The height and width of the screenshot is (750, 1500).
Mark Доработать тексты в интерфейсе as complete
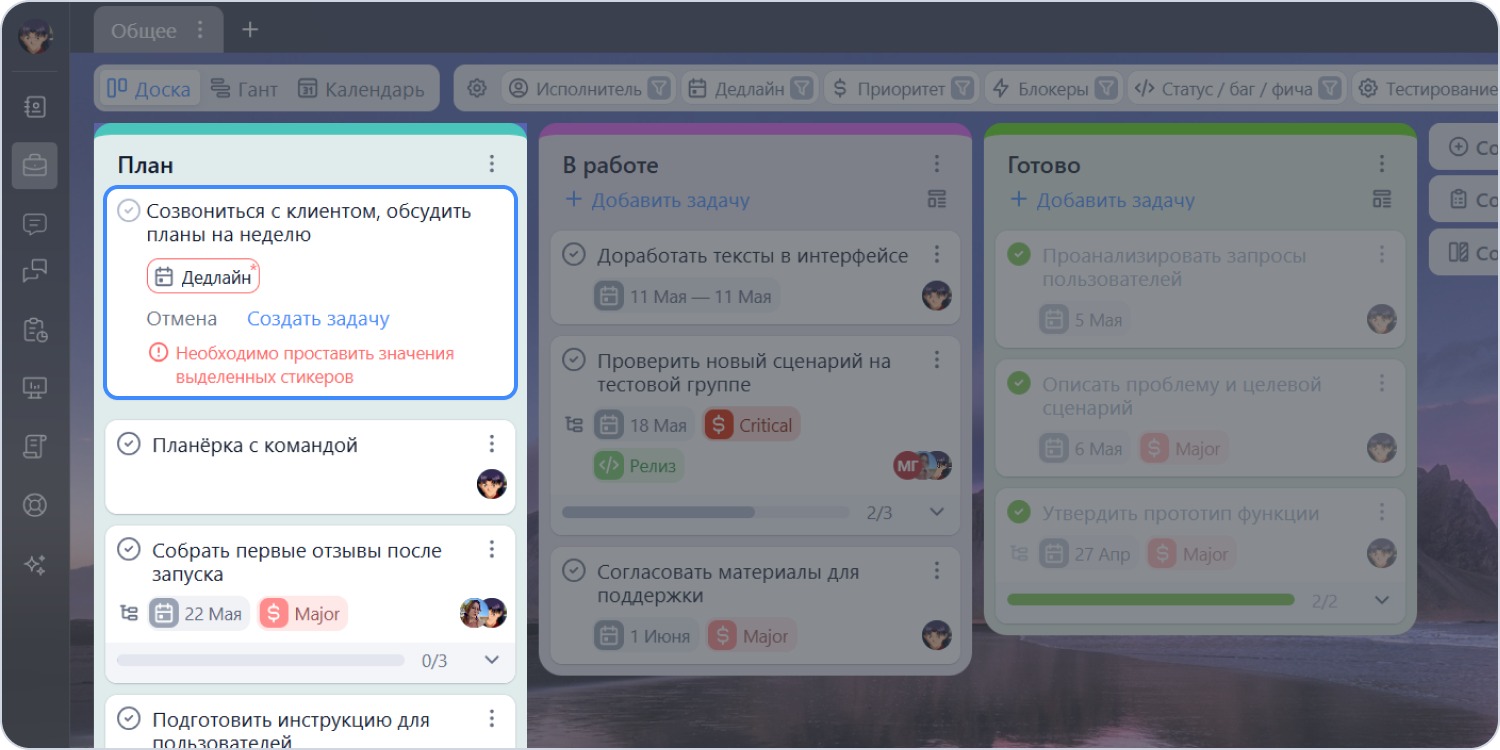574,254
